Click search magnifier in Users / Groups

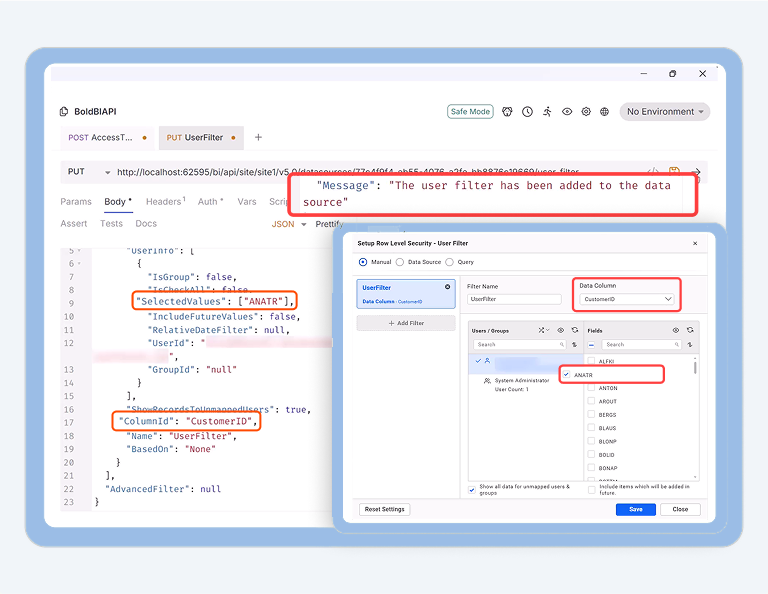tap(562, 345)
